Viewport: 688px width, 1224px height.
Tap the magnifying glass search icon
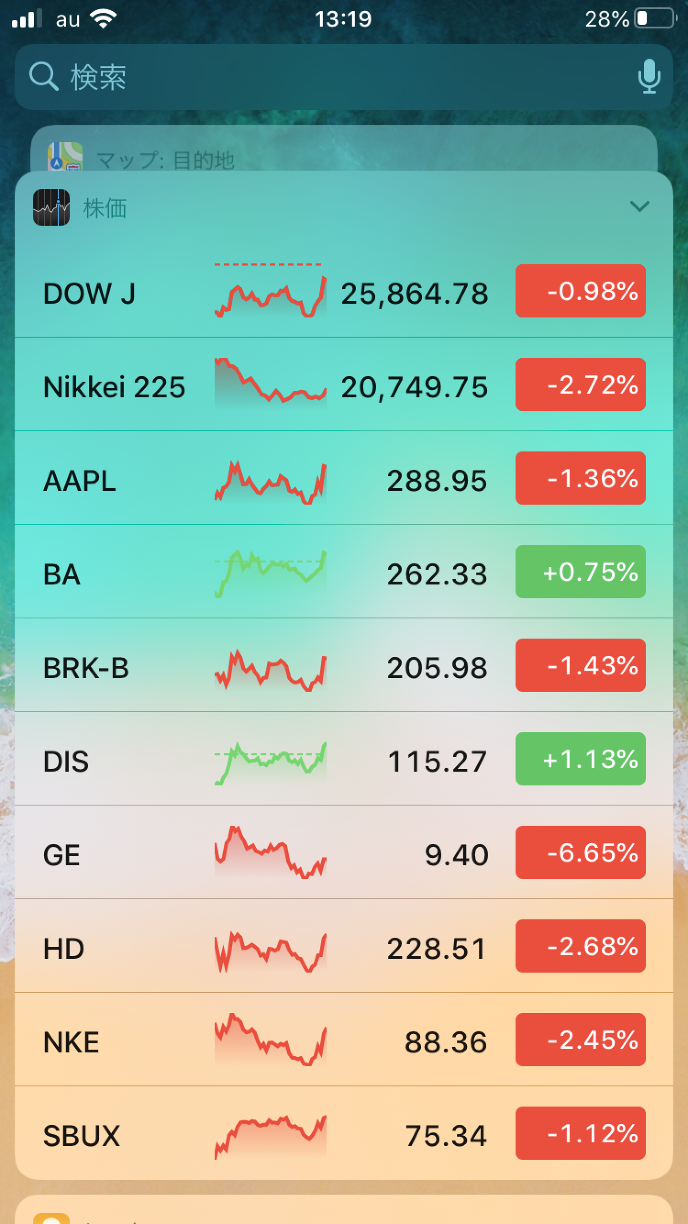[44, 77]
